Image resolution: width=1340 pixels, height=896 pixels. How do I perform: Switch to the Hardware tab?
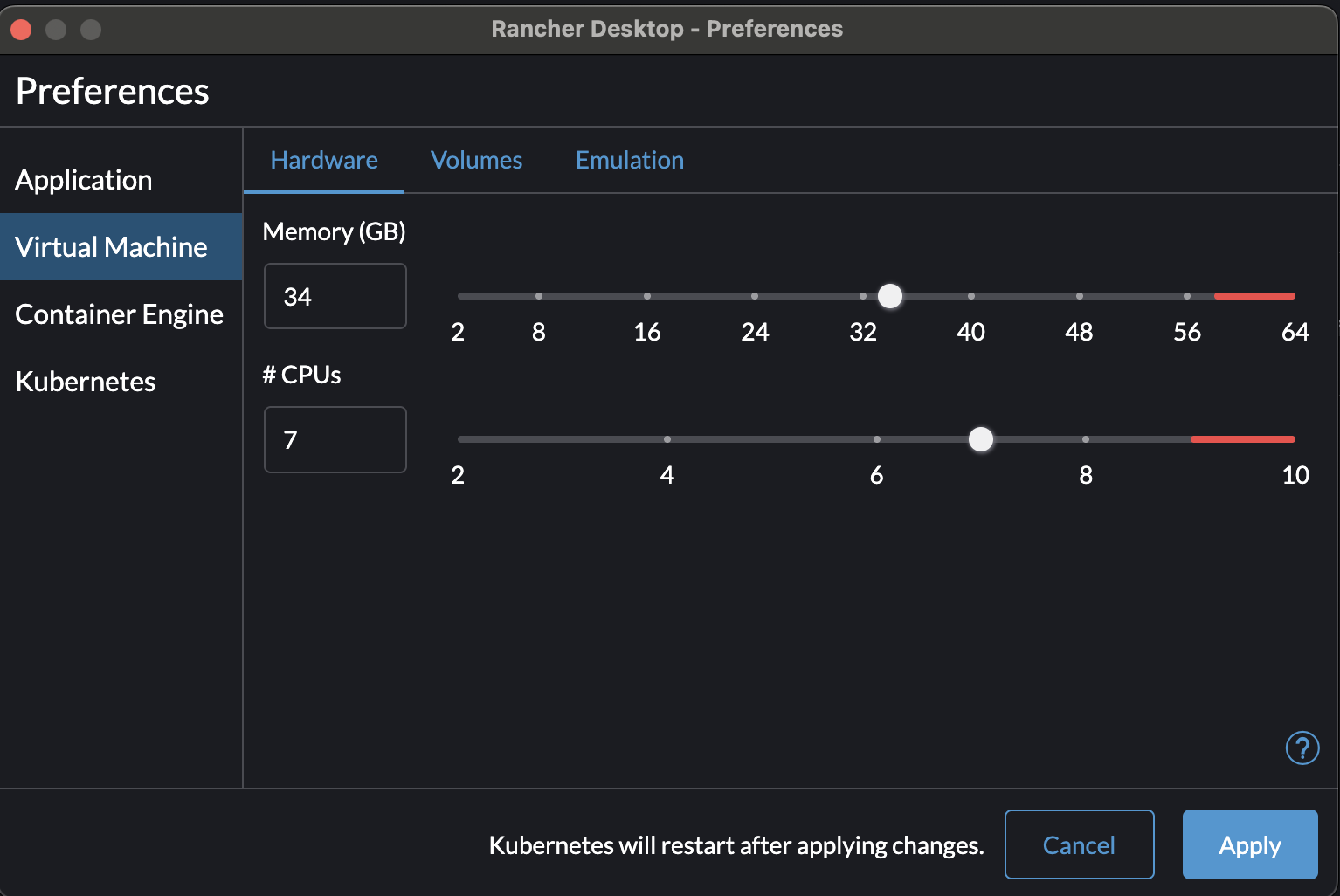(324, 161)
